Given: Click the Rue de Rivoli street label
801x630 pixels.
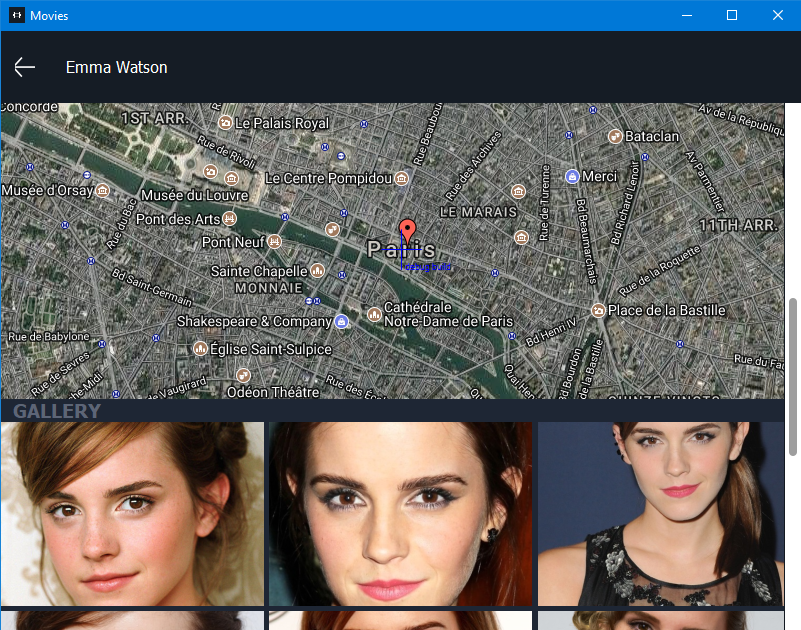Looking at the screenshot, I should (x=226, y=152).
